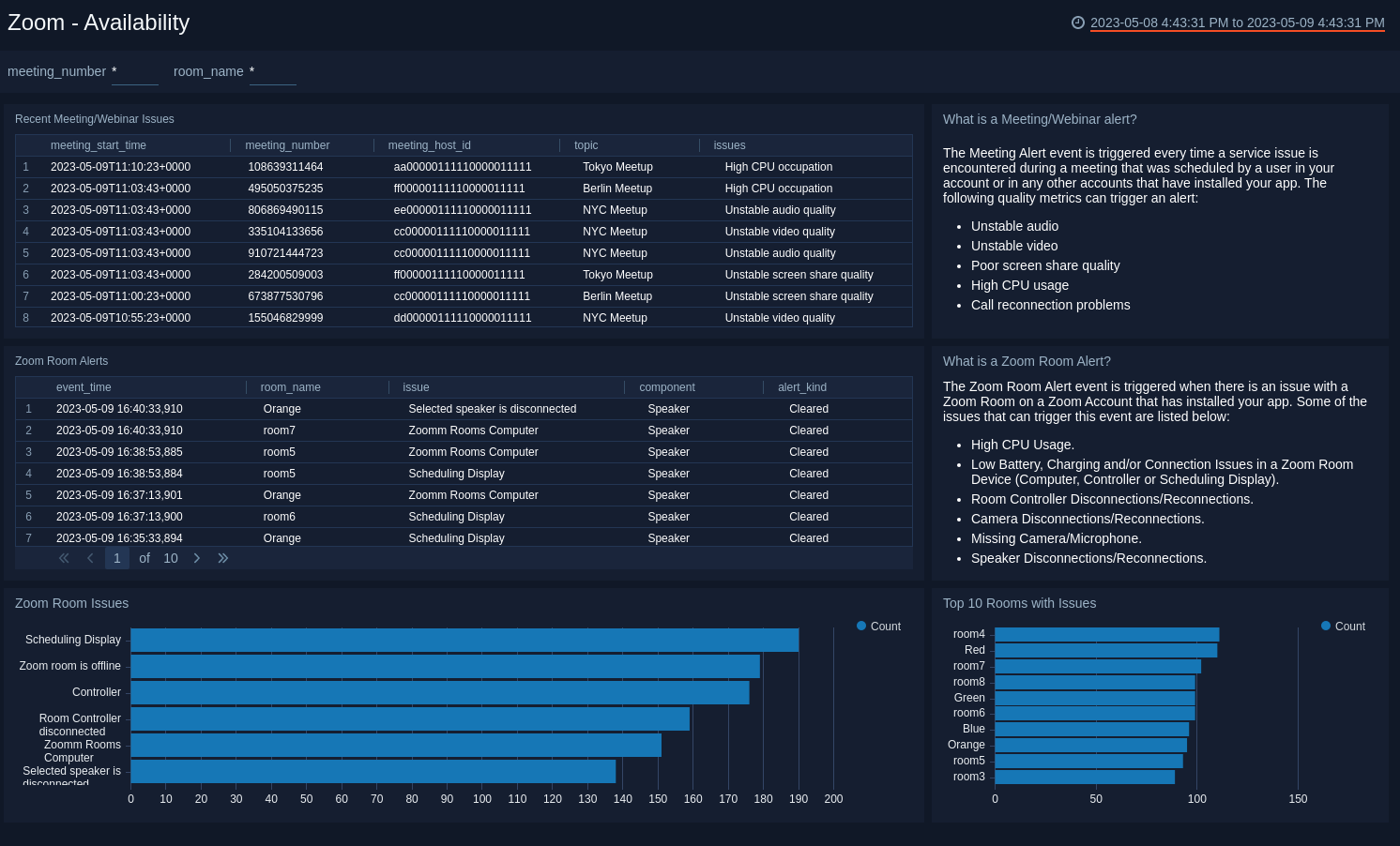The image size is (1400, 846).
Task: Sort the alerts table by room_name column
Action: coord(292,386)
